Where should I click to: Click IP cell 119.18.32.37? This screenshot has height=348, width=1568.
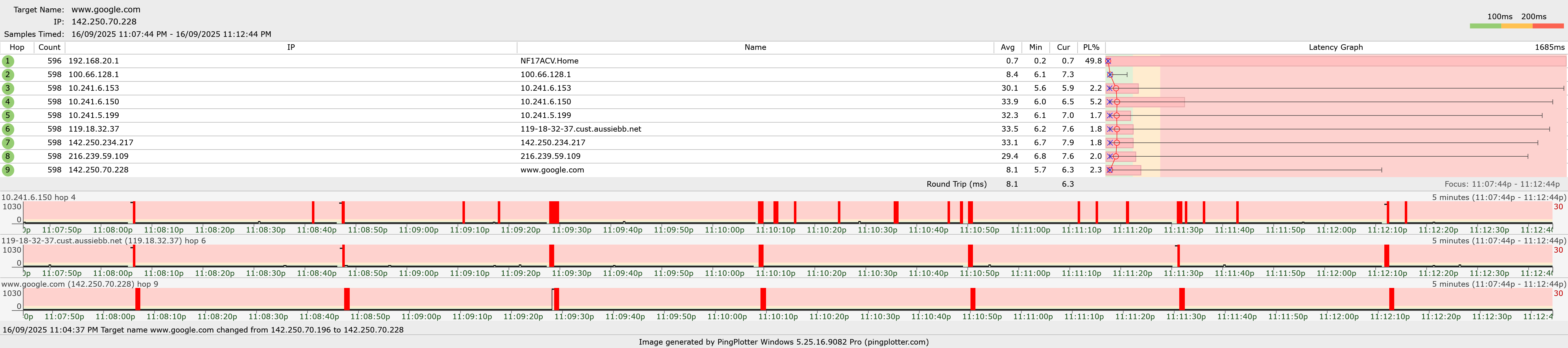[94, 129]
